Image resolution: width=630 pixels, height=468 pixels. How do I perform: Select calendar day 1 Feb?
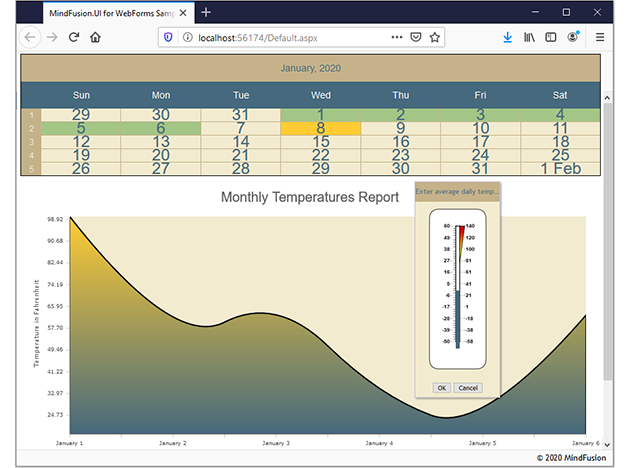[x=560, y=169]
